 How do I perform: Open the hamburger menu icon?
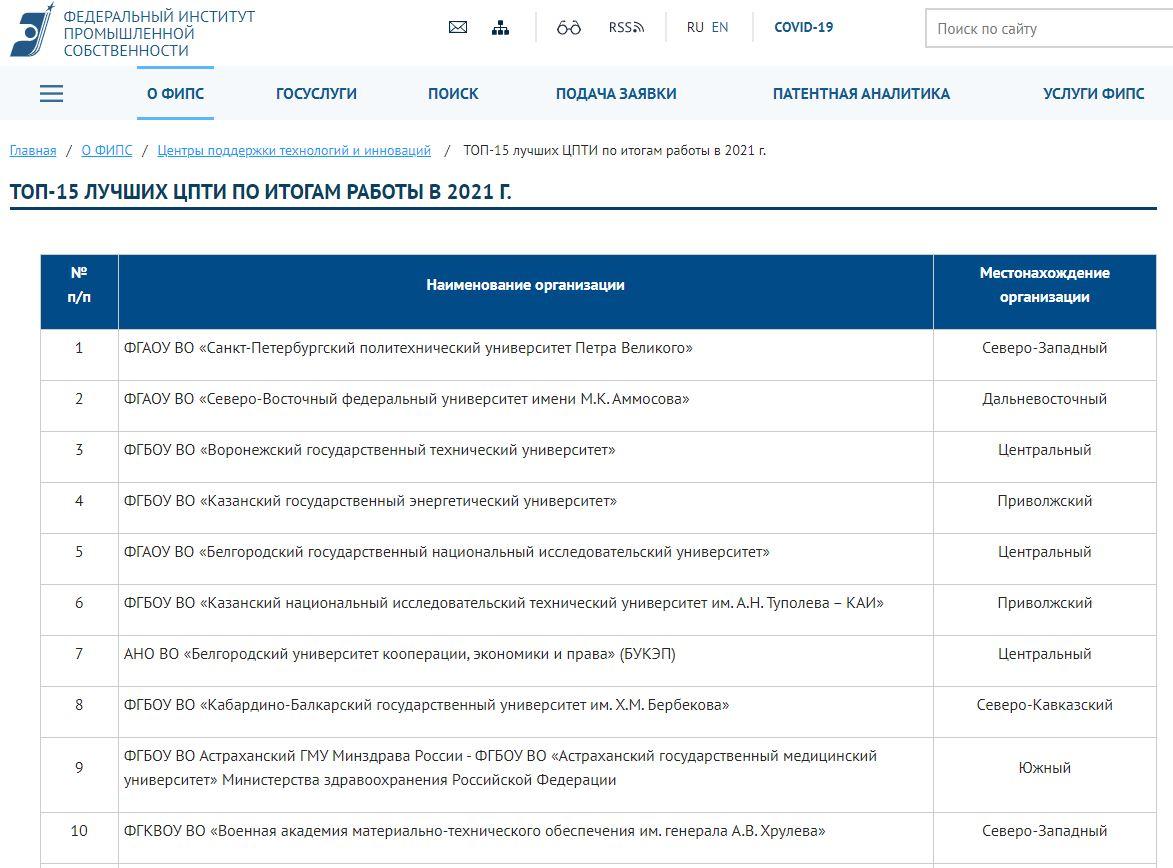[x=52, y=94]
